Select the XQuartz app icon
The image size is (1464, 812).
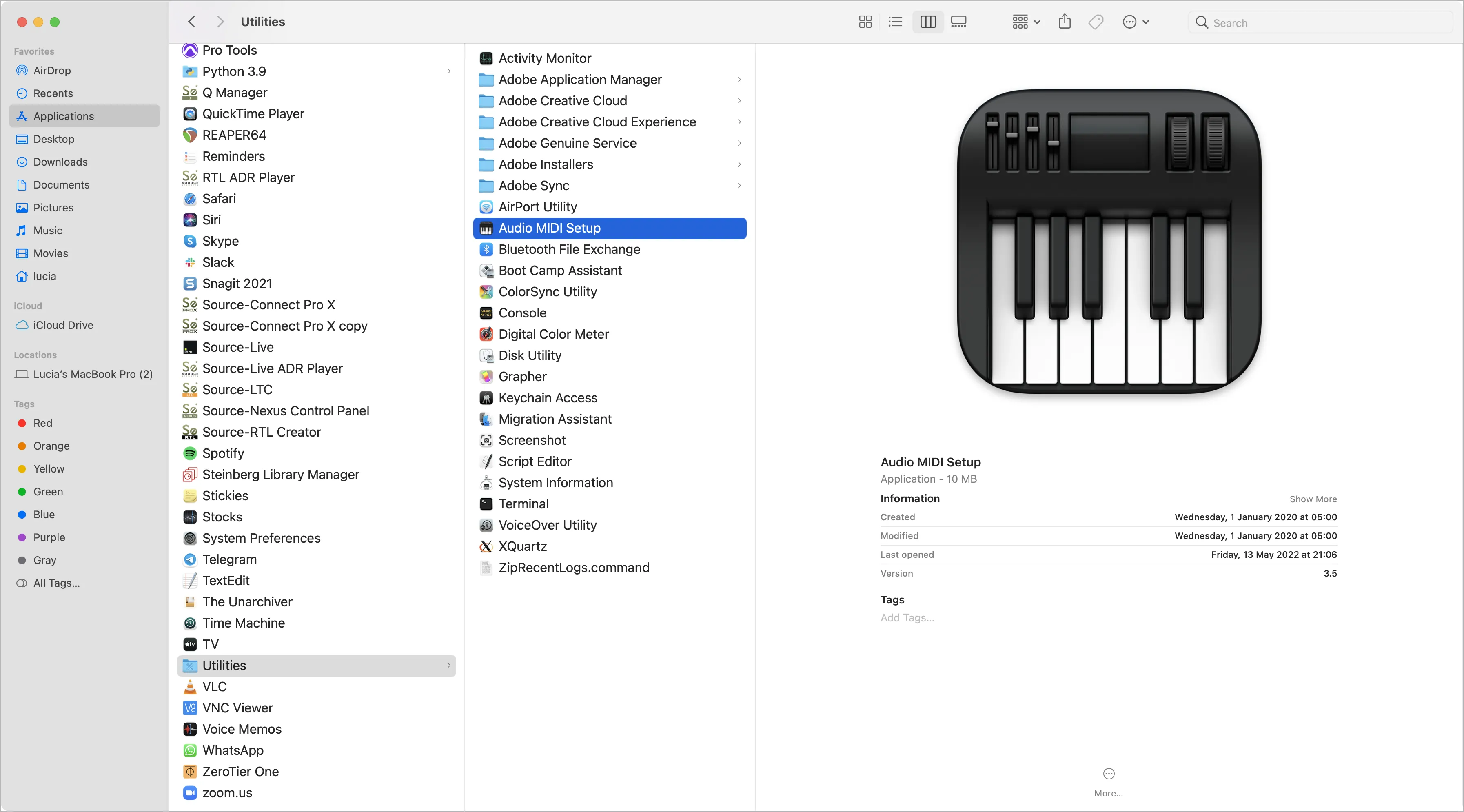[x=486, y=547]
